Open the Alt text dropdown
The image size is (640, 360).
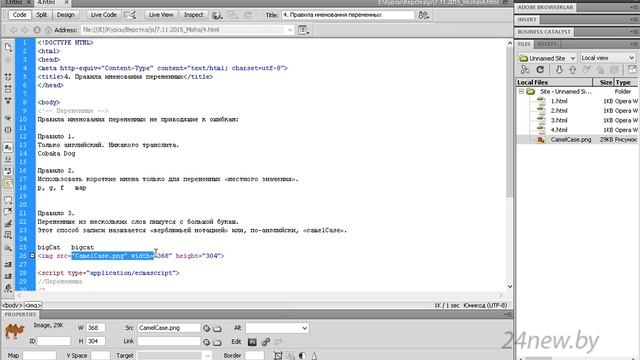(x=304, y=328)
